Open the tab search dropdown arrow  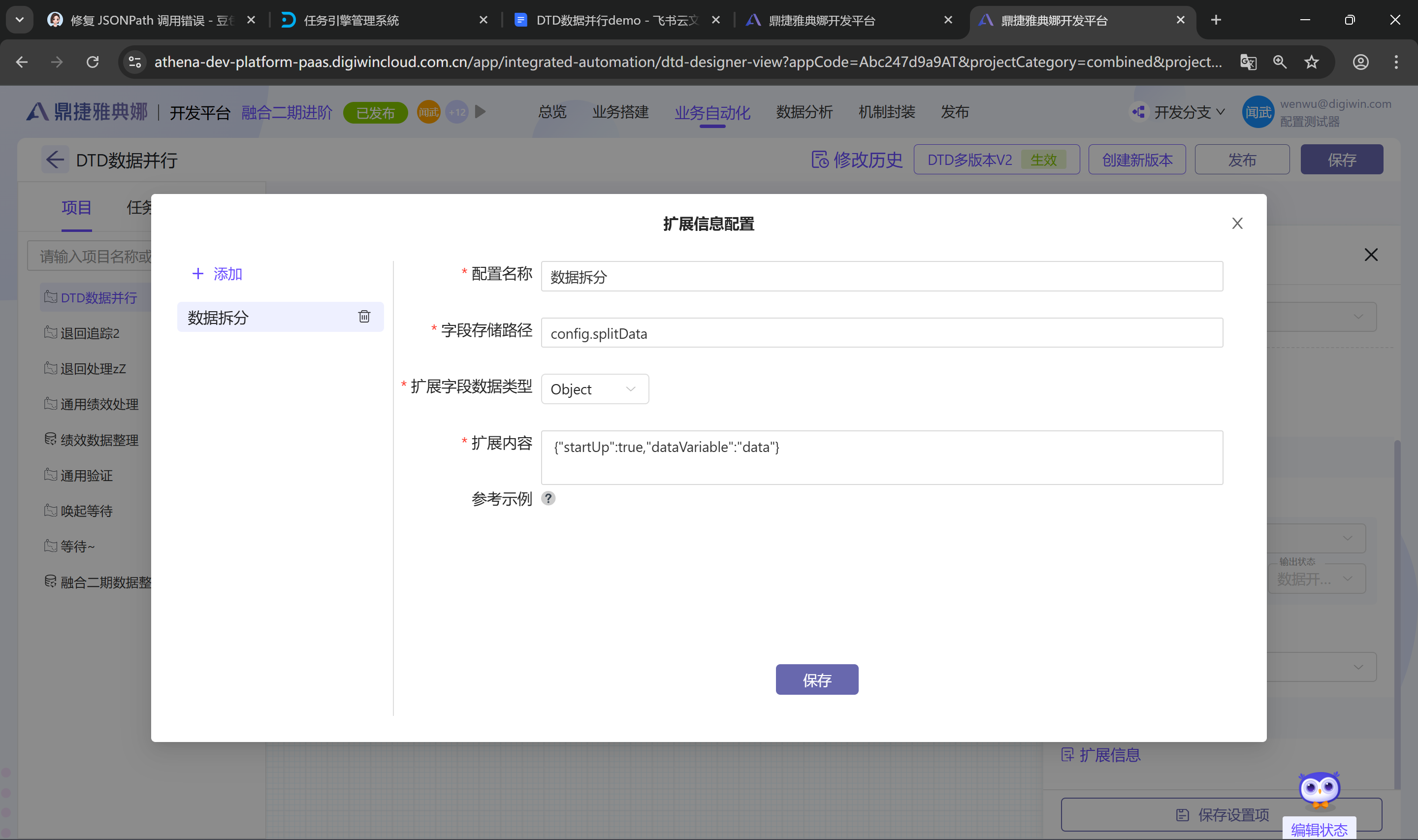pos(20,20)
